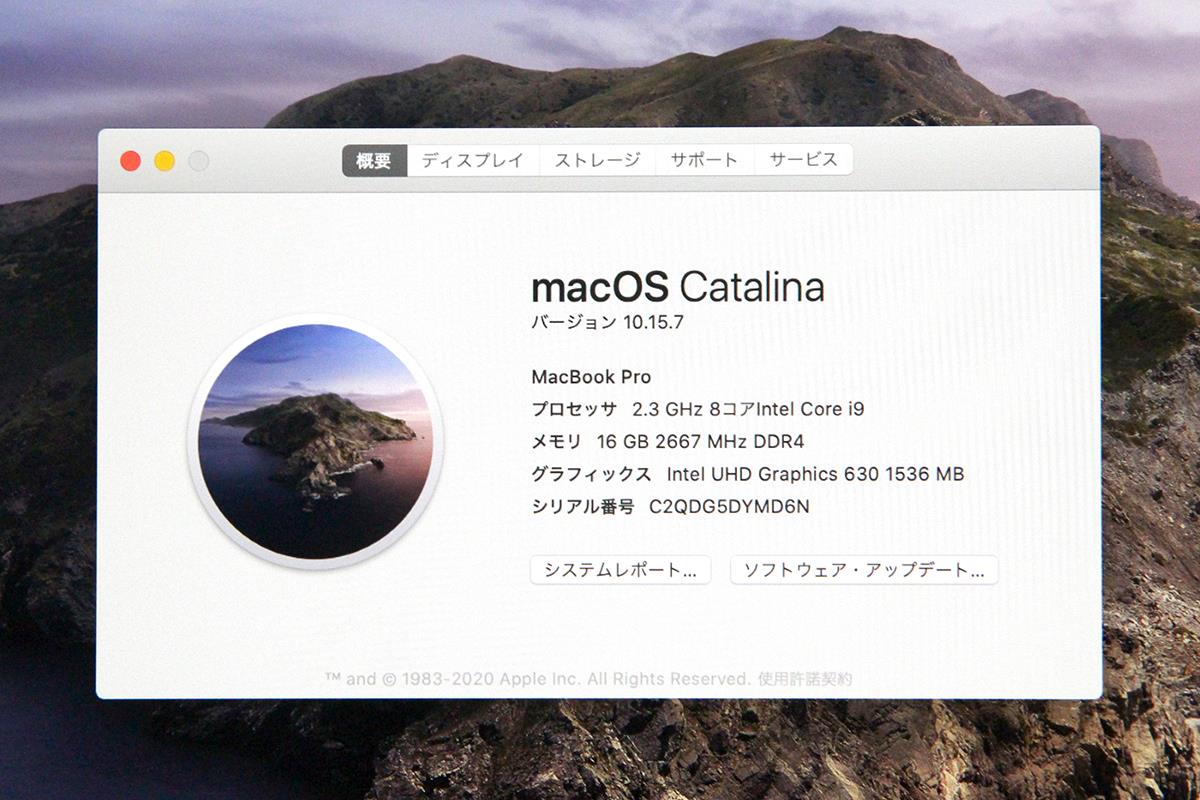1200x800 pixels.
Task: Select the serial number C2QDG5DYMD6N
Action: (x=729, y=506)
